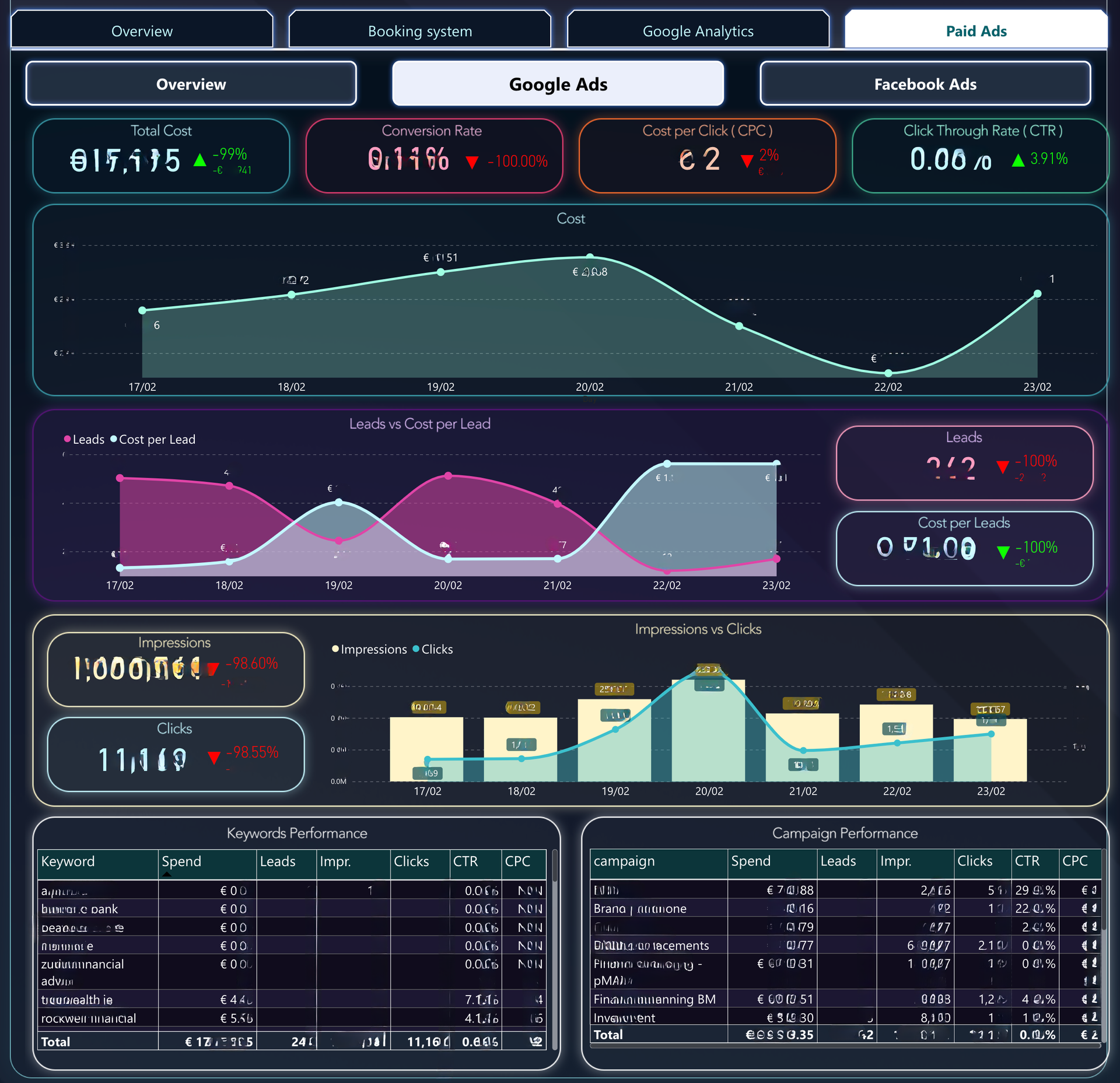Click the Leads vs Cost per Lead chart title
This screenshot has width=1120, height=1083.
click(x=419, y=424)
